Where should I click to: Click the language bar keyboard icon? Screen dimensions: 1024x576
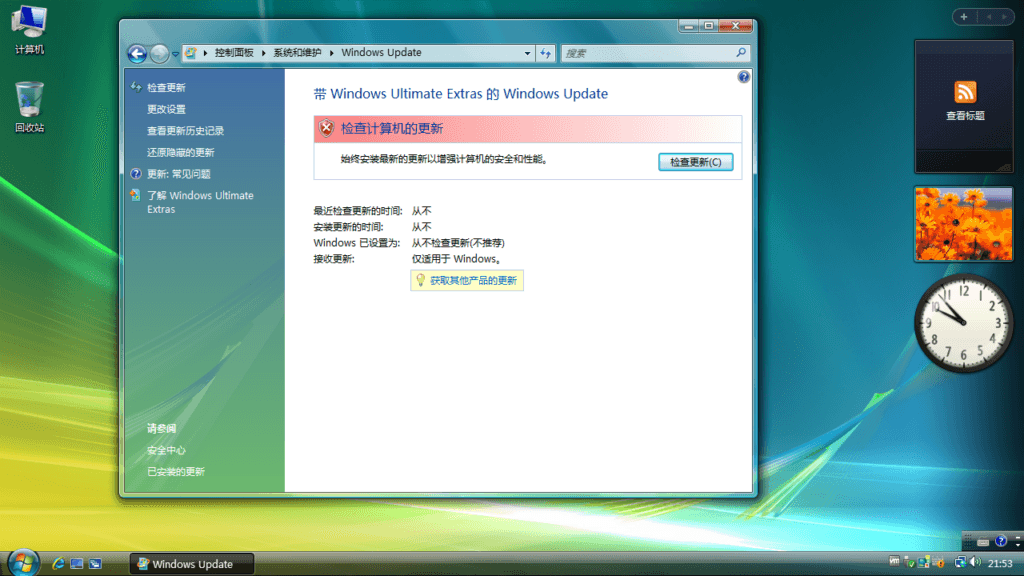pyautogui.click(x=983, y=541)
